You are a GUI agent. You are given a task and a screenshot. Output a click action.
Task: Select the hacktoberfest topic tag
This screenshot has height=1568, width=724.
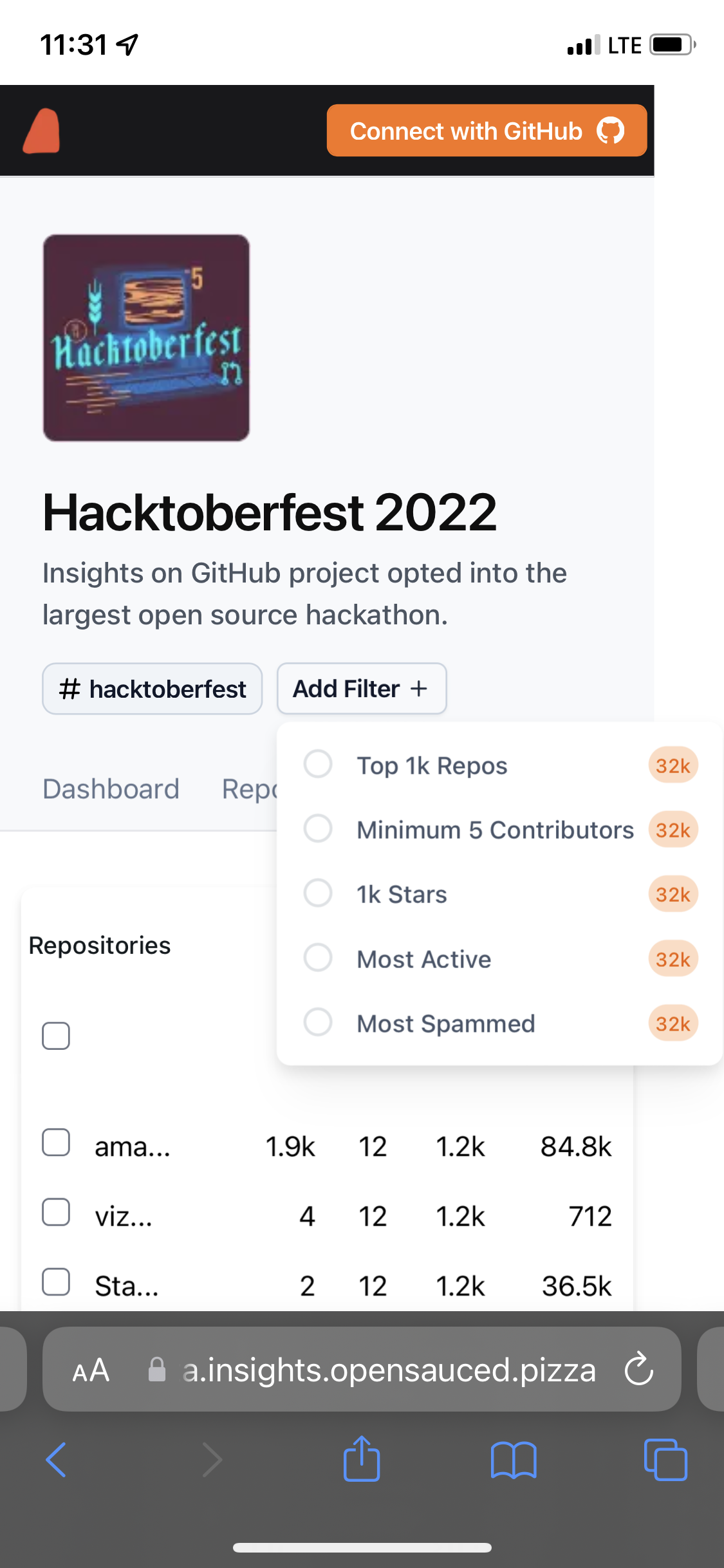tap(152, 689)
